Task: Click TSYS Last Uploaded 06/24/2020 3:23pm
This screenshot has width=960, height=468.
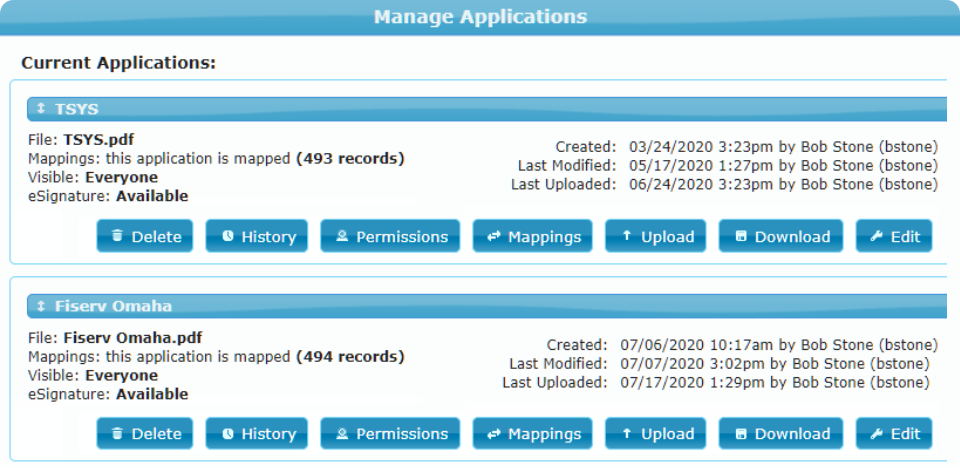Action: tap(702, 184)
